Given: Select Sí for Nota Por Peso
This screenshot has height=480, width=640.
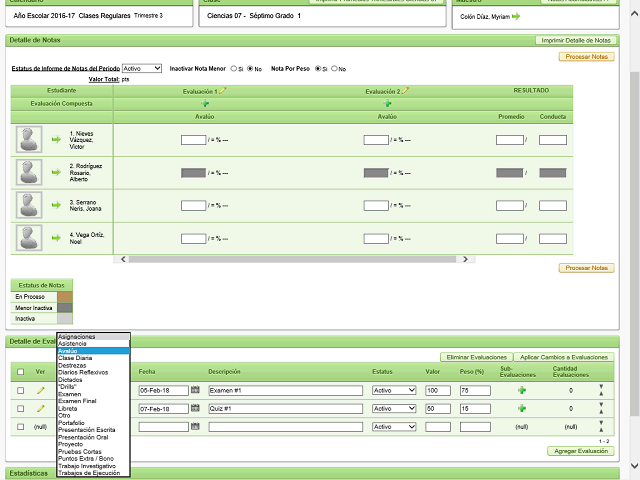Looking at the screenshot, I should click(x=318, y=69).
